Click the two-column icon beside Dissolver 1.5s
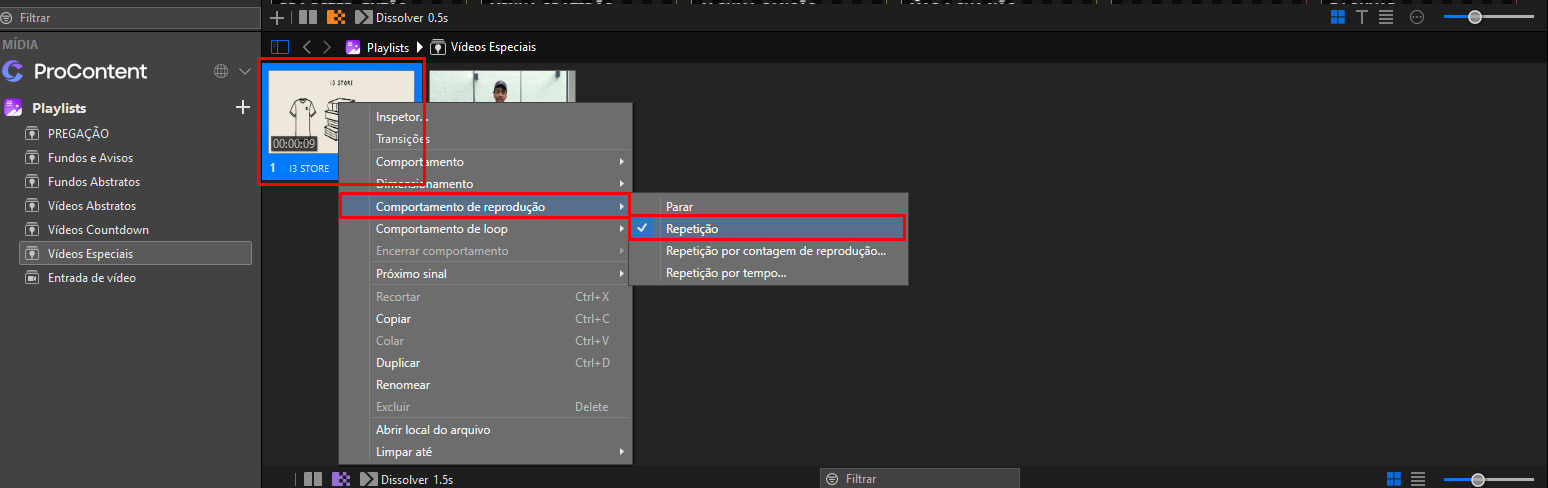Screen dimensions: 1548x488 click(313, 479)
